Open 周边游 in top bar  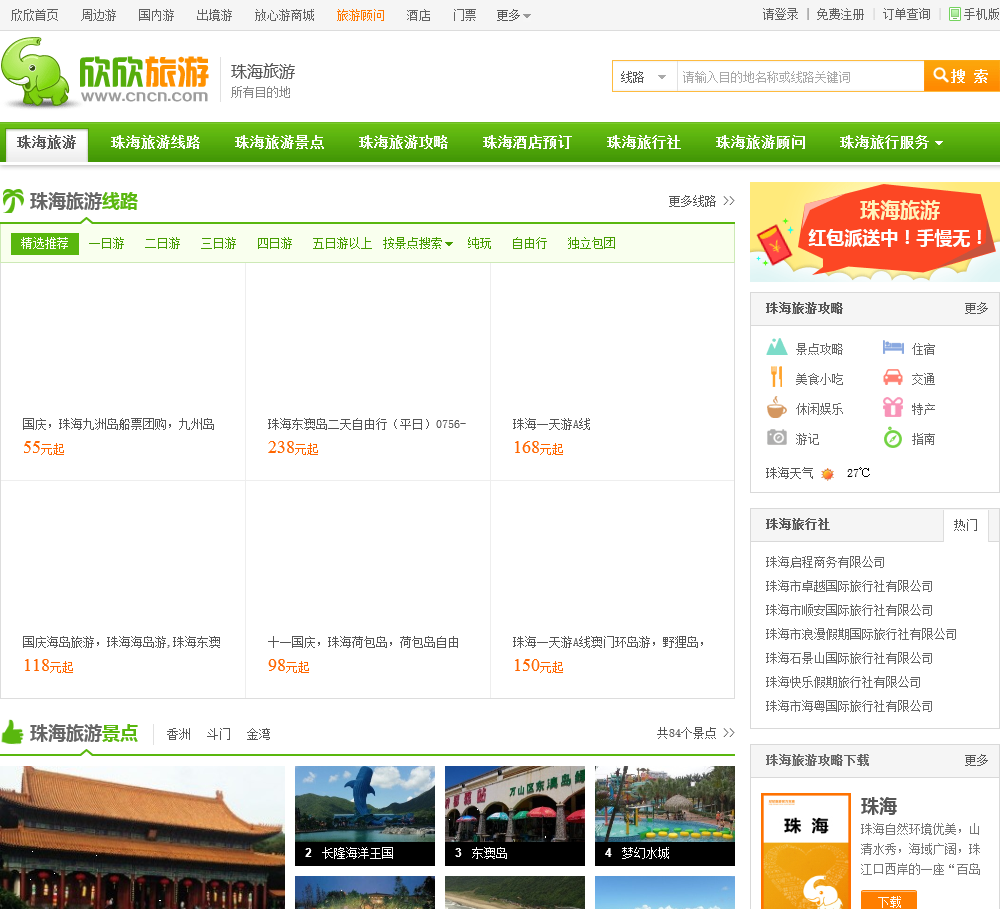click(98, 15)
